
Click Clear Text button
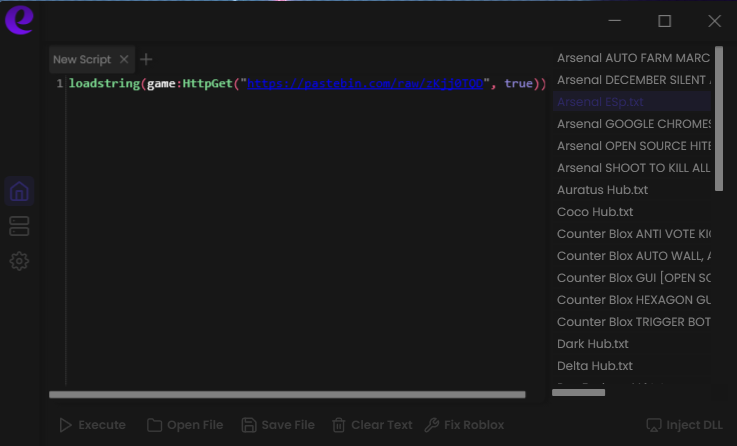coord(372,425)
